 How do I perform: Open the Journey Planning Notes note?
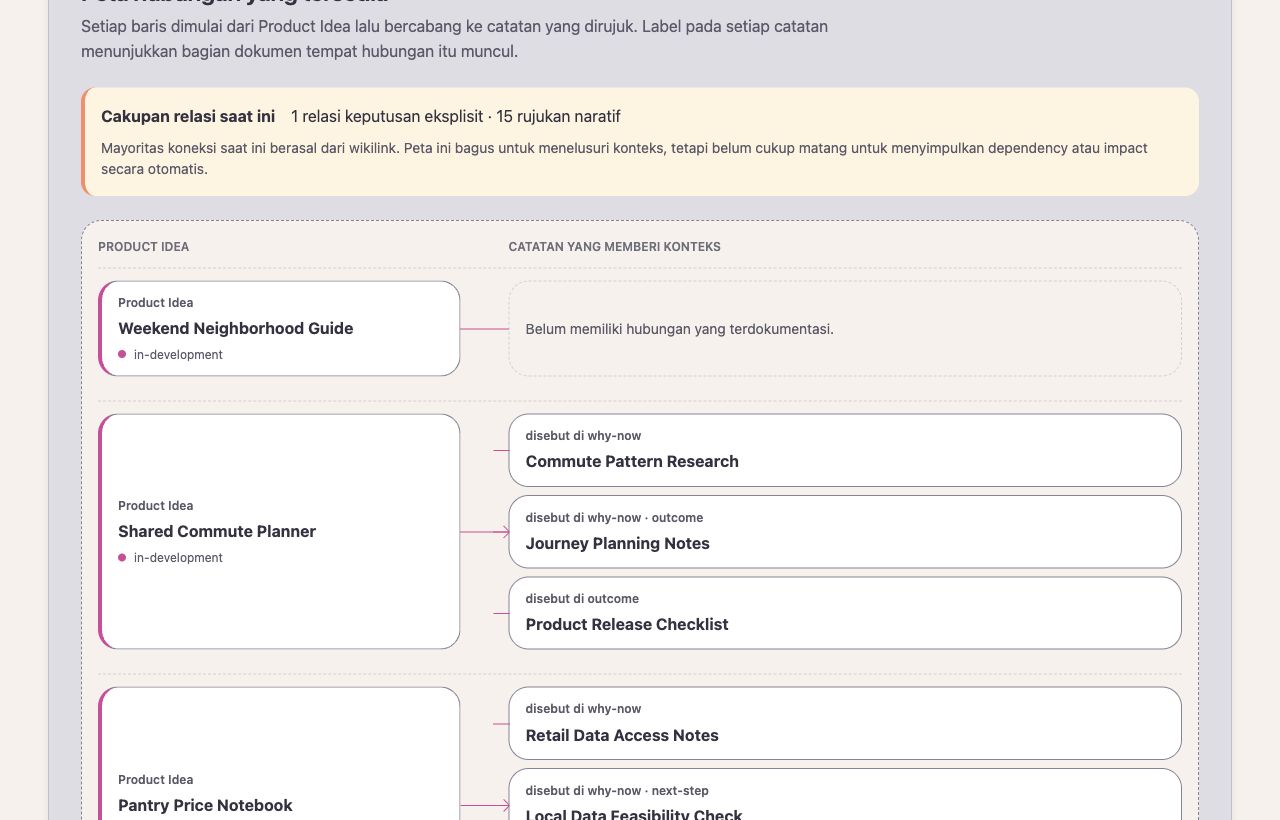[845, 532]
